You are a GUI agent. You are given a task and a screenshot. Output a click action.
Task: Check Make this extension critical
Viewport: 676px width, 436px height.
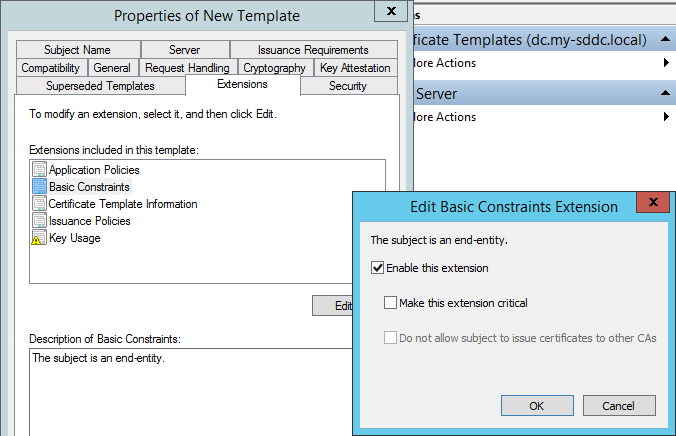[x=390, y=303]
